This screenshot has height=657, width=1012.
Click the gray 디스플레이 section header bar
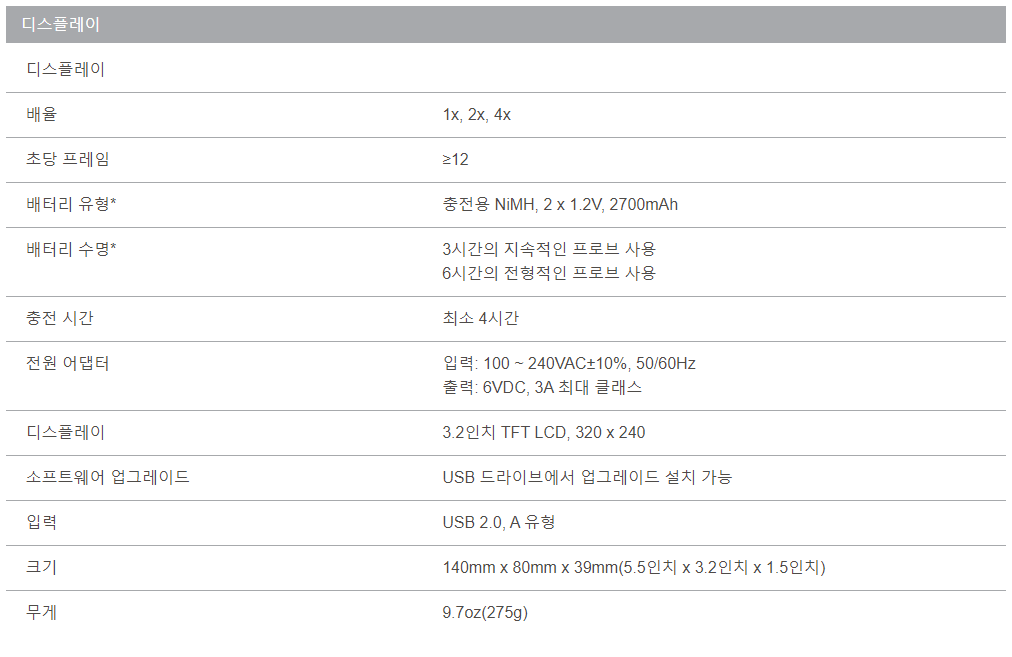pos(505,25)
